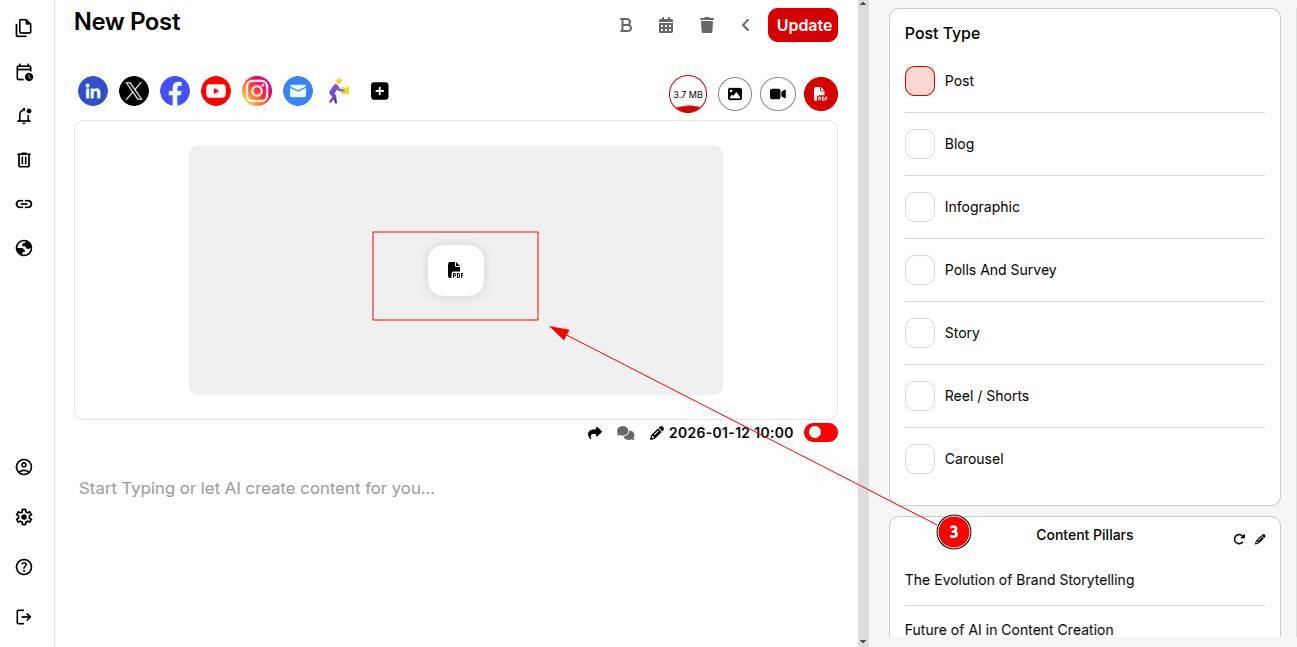Click the add video media icon

coord(778,94)
